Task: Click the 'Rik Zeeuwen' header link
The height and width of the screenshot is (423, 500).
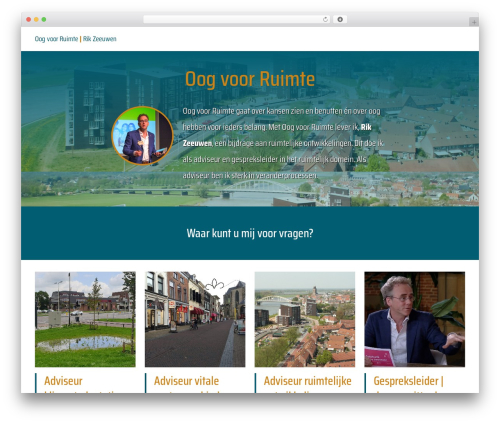Action: tap(100, 39)
